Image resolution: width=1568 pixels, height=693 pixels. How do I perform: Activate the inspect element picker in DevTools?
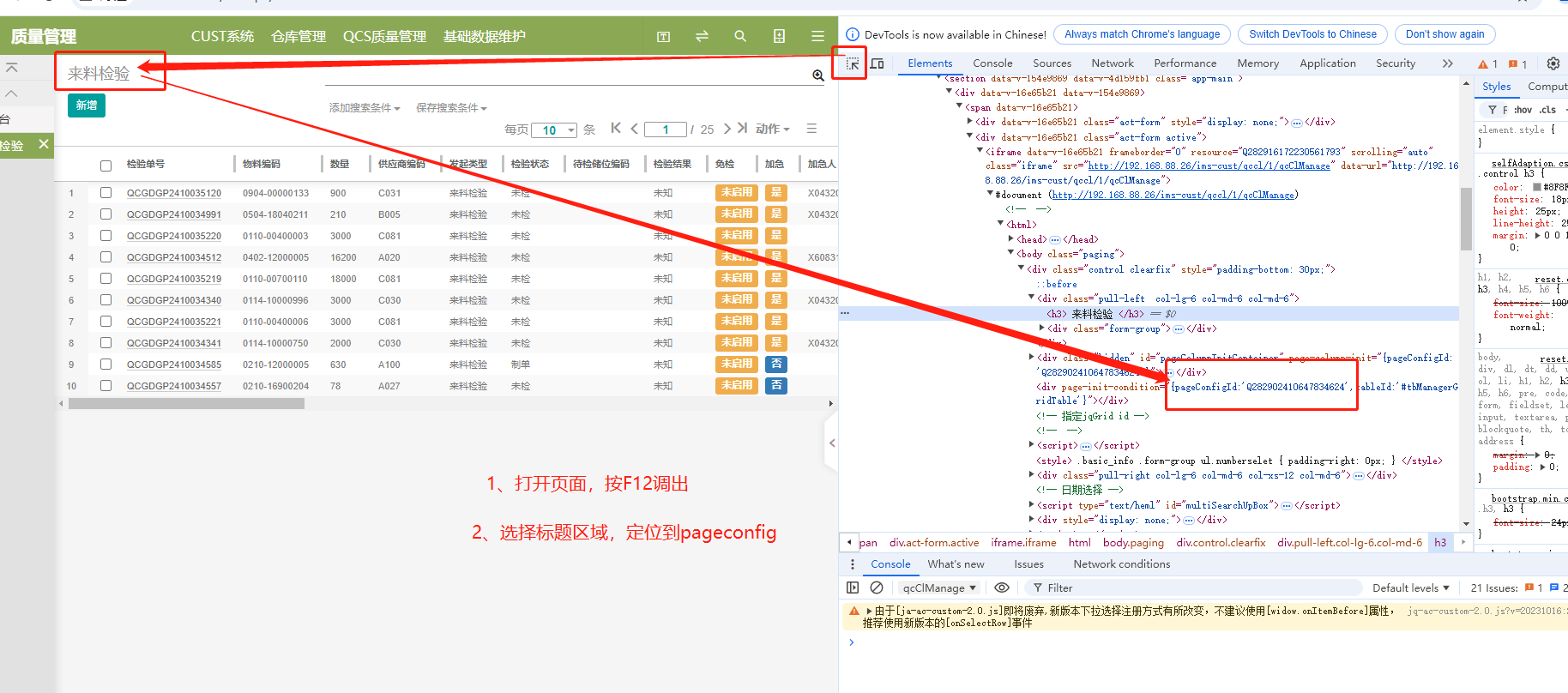point(853,63)
